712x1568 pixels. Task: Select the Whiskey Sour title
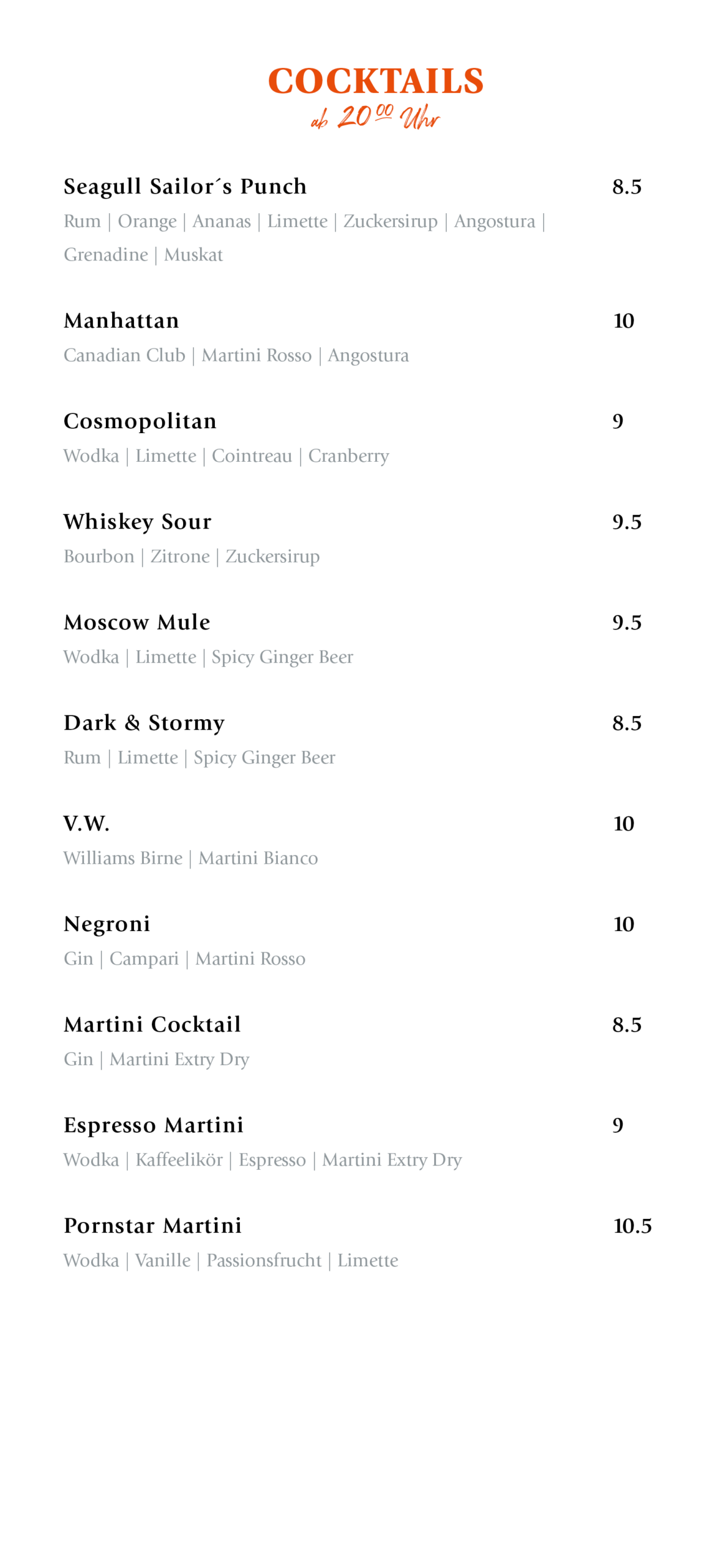tap(138, 522)
